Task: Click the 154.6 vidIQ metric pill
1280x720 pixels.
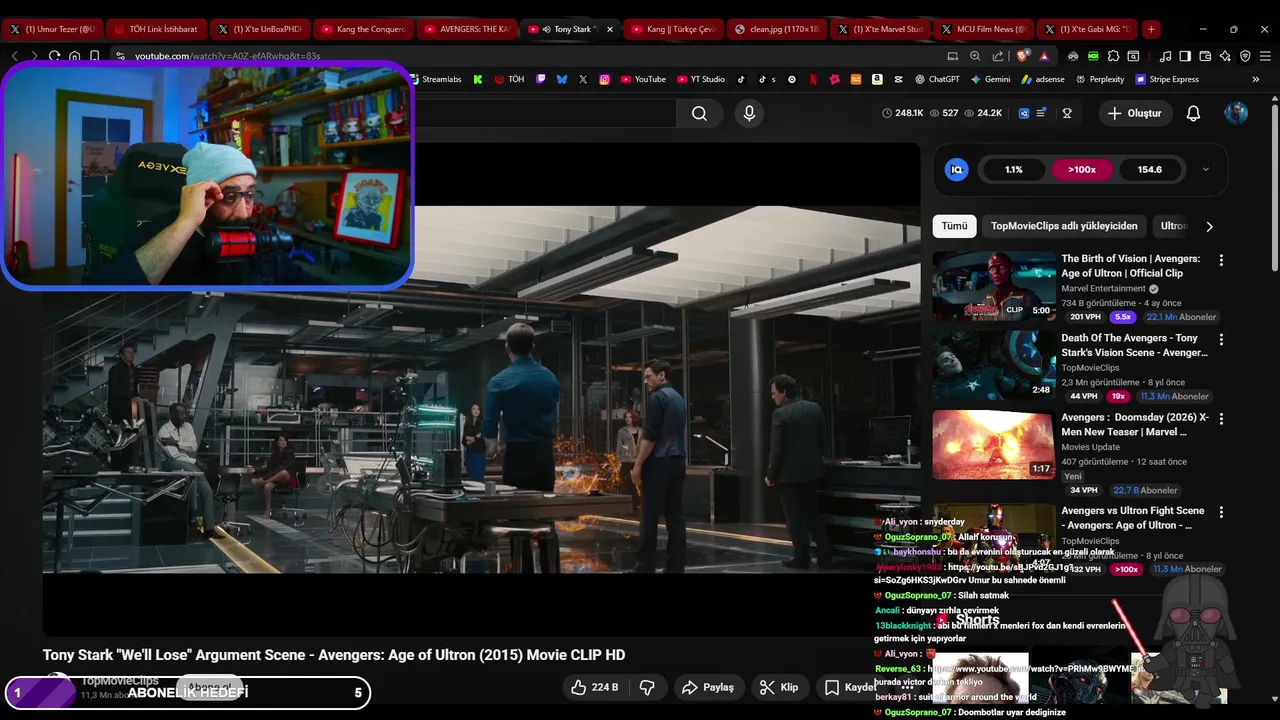Action: pos(1150,170)
